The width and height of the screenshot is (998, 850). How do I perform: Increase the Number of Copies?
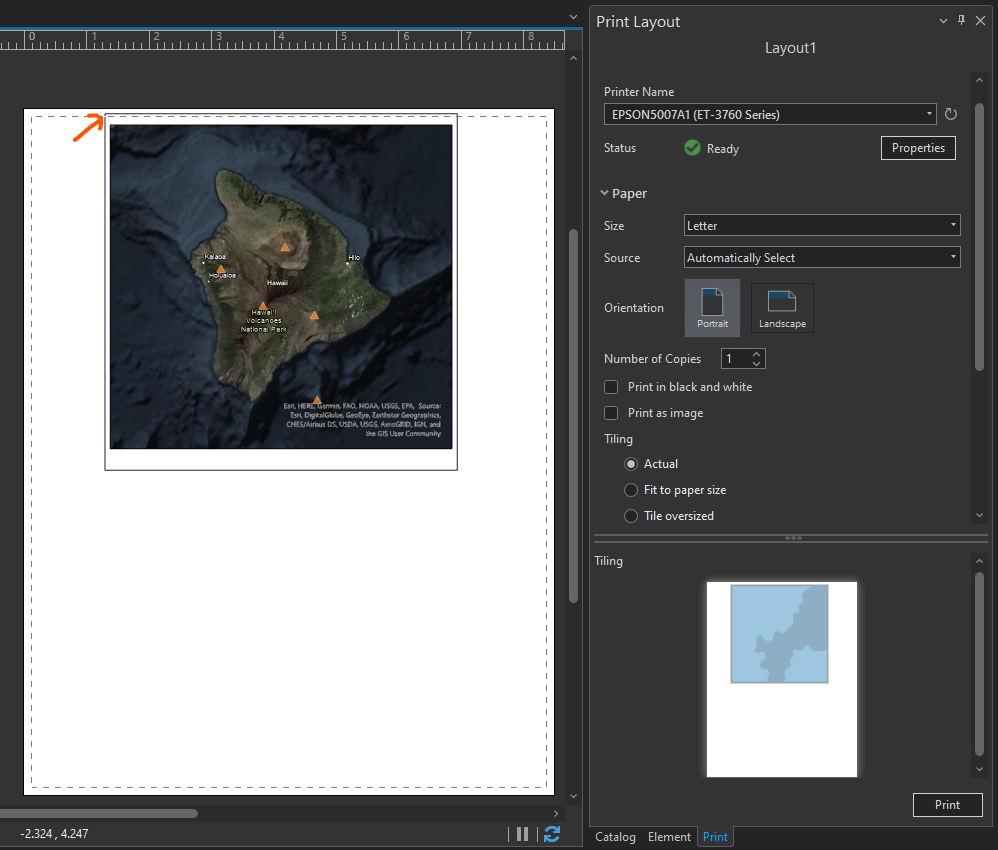(x=757, y=354)
